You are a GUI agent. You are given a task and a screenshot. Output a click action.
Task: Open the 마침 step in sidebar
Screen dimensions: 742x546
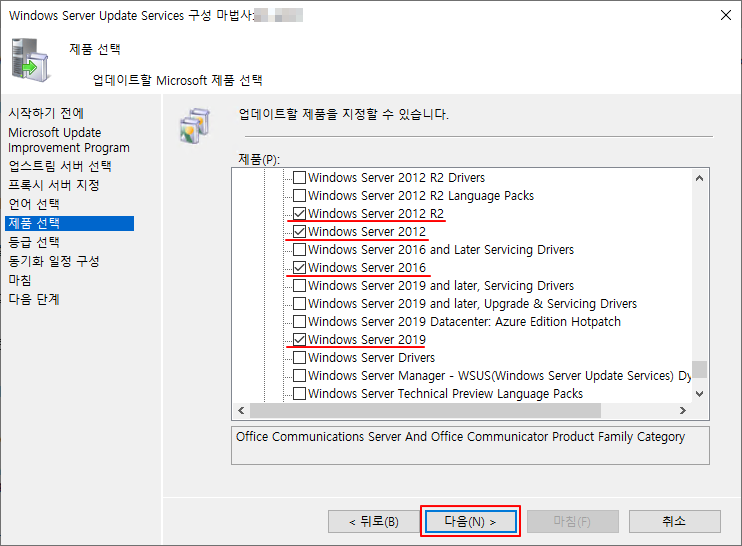(x=20, y=280)
